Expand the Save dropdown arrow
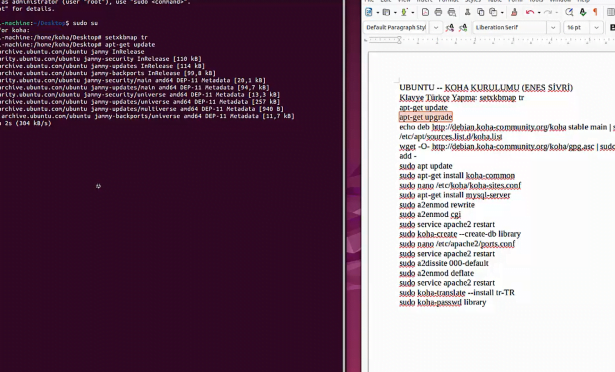The width and height of the screenshot is (615, 372). 413,13
